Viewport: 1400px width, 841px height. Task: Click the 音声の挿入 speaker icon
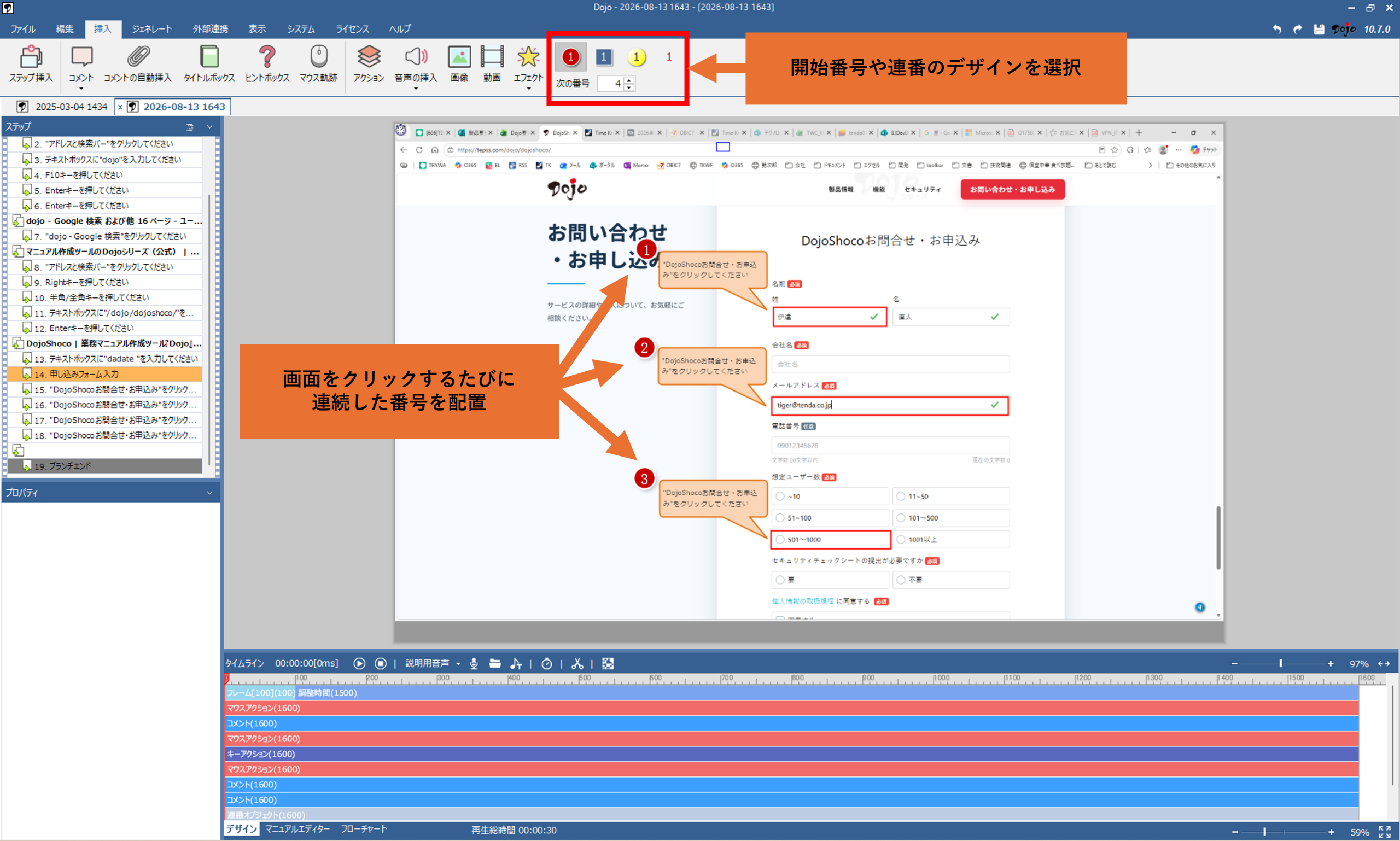[x=416, y=57]
